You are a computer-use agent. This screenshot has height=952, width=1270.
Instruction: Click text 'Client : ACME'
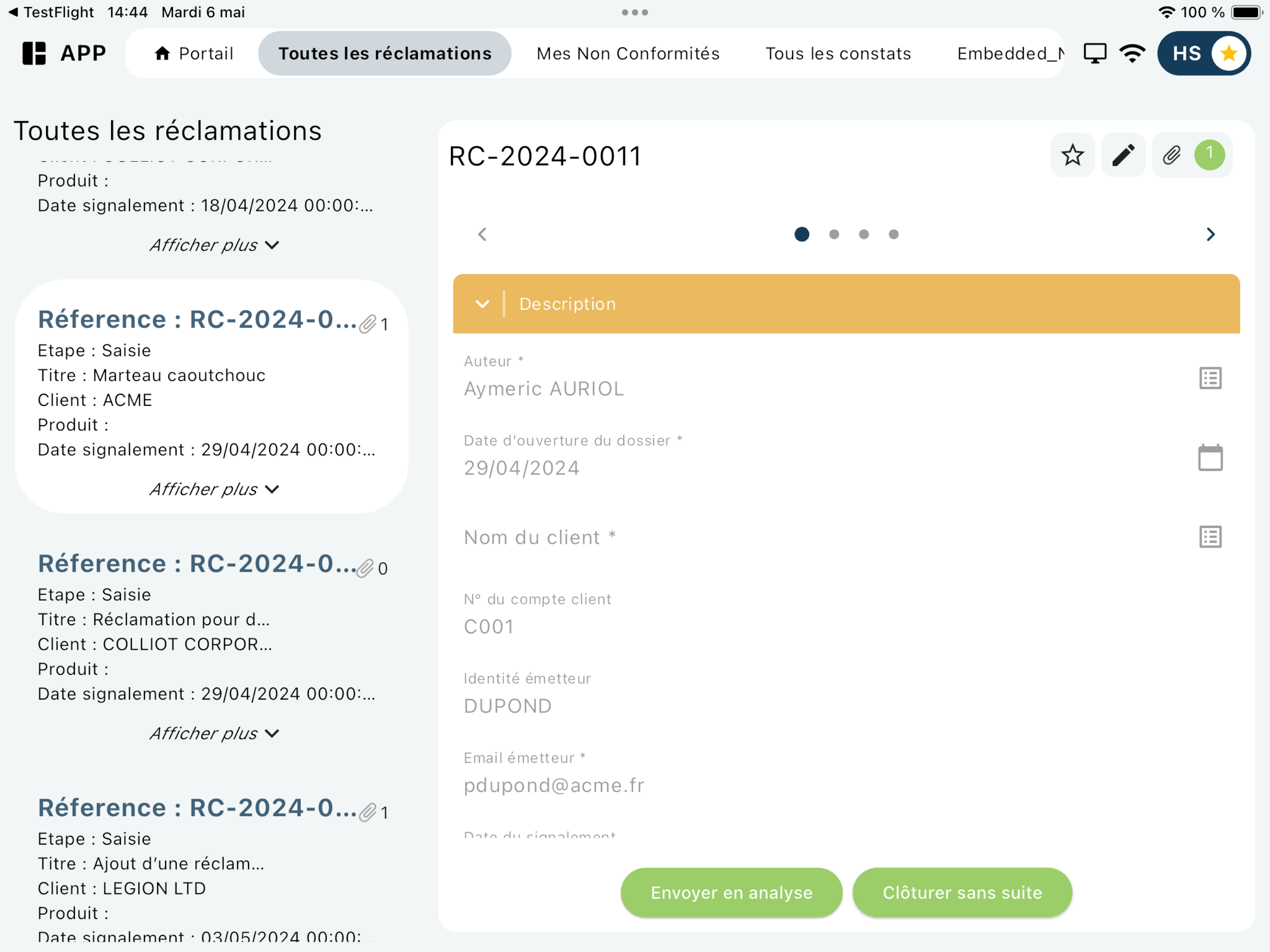pyautogui.click(x=95, y=400)
